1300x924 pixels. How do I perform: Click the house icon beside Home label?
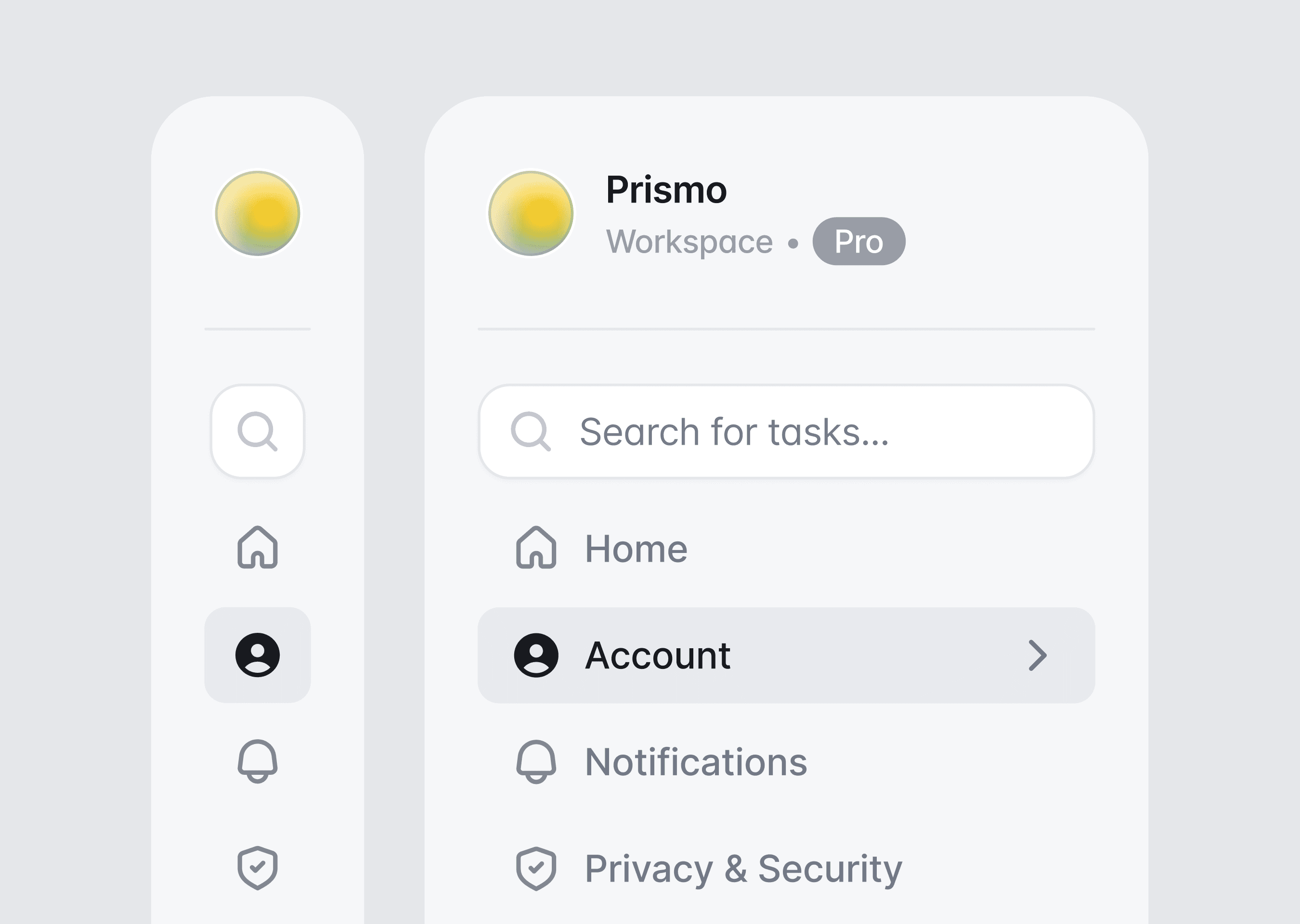(535, 547)
